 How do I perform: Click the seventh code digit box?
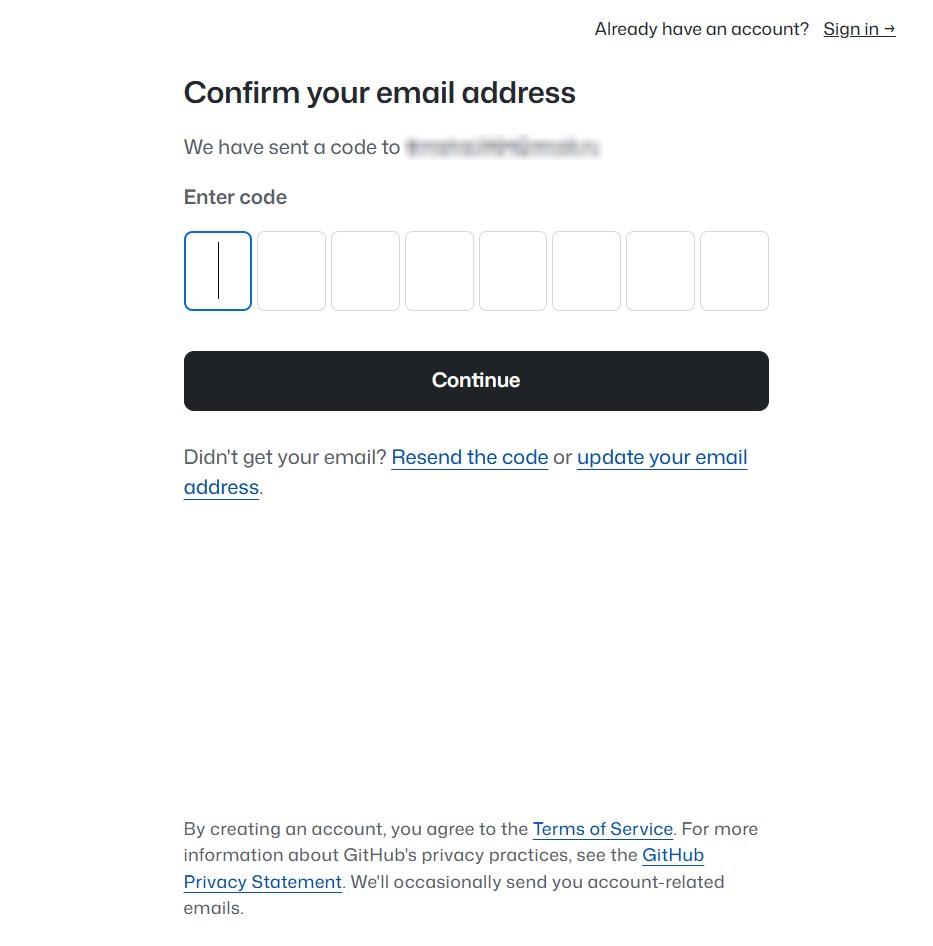660,271
